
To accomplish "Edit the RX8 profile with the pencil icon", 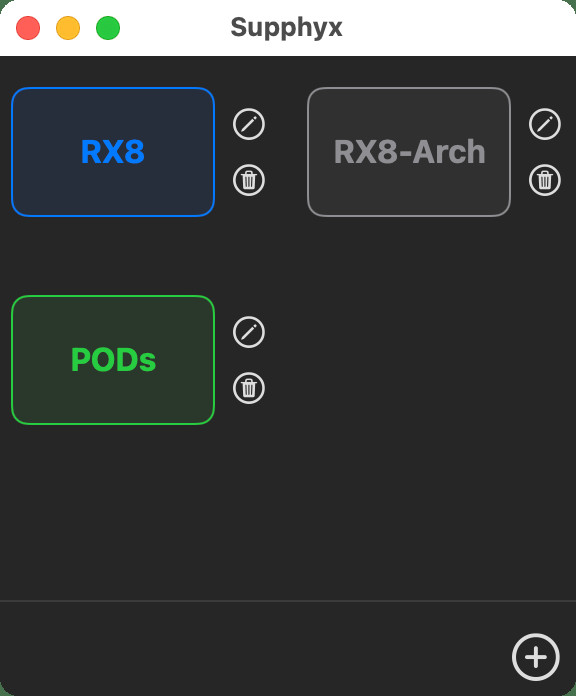I will pos(249,124).
